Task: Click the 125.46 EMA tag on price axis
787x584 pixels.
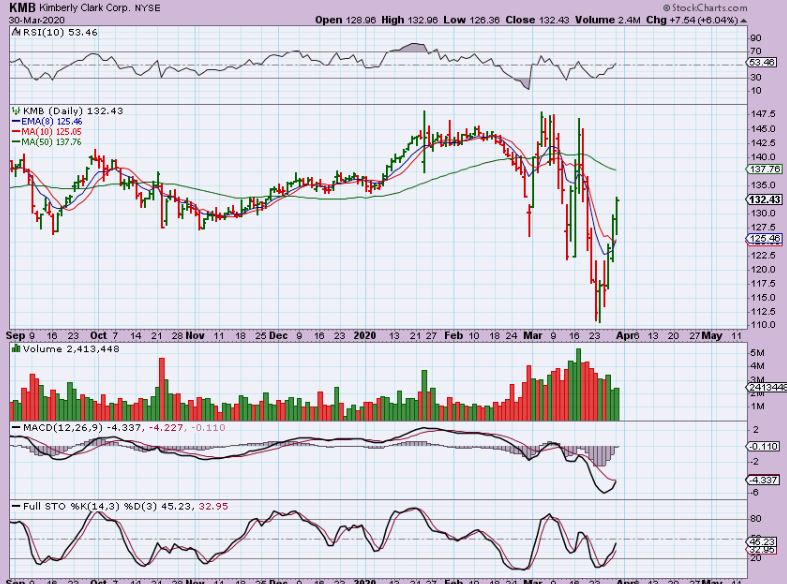Action: point(765,239)
